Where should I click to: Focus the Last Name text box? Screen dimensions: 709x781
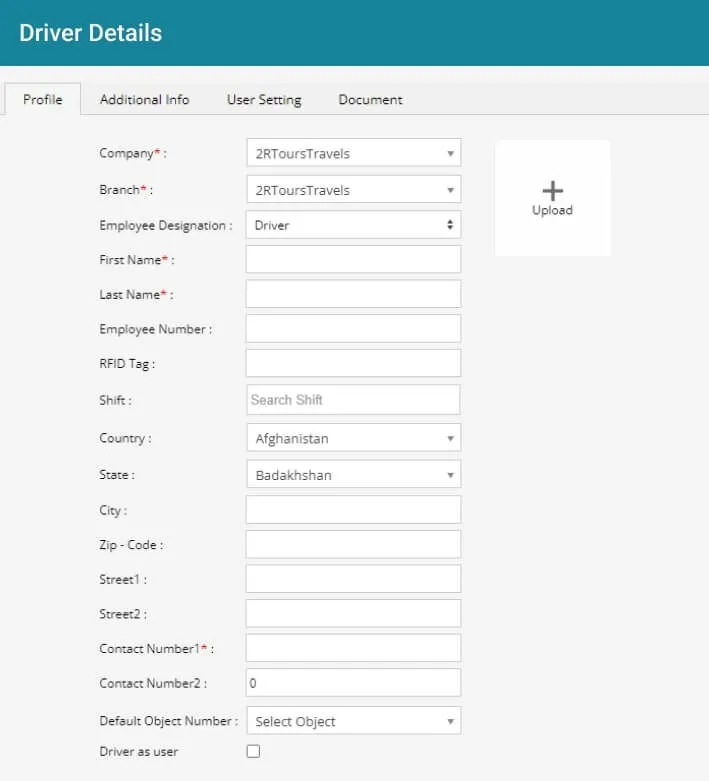pyautogui.click(x=353, y=294)
